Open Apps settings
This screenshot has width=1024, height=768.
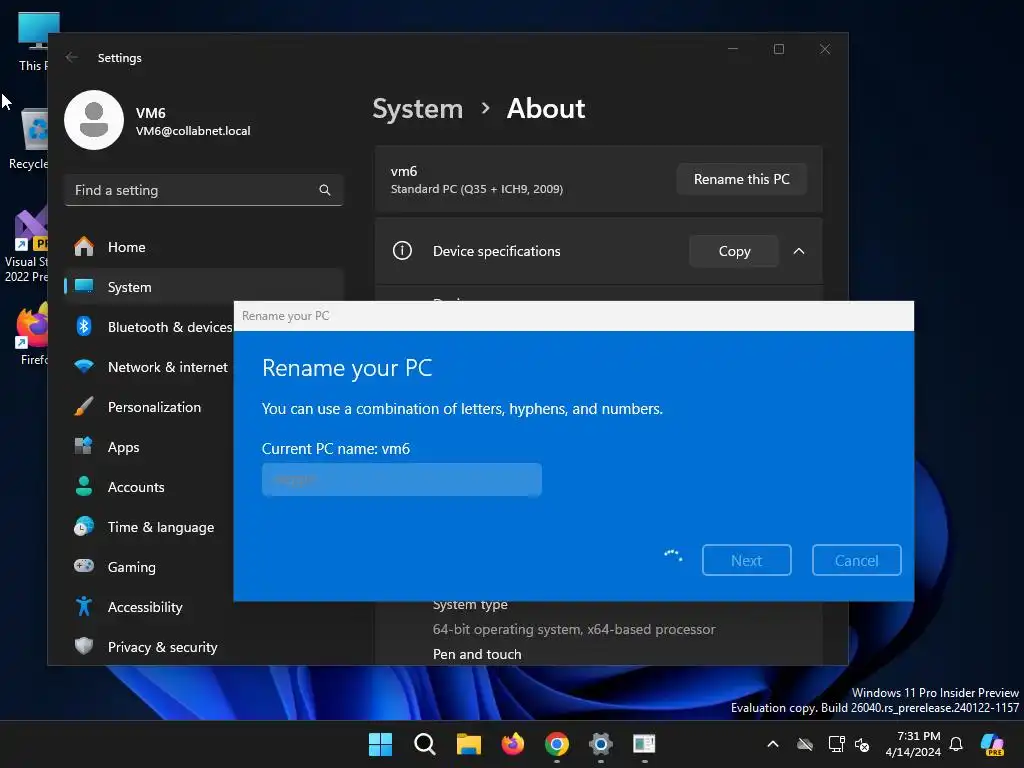[x=149, y=447]
